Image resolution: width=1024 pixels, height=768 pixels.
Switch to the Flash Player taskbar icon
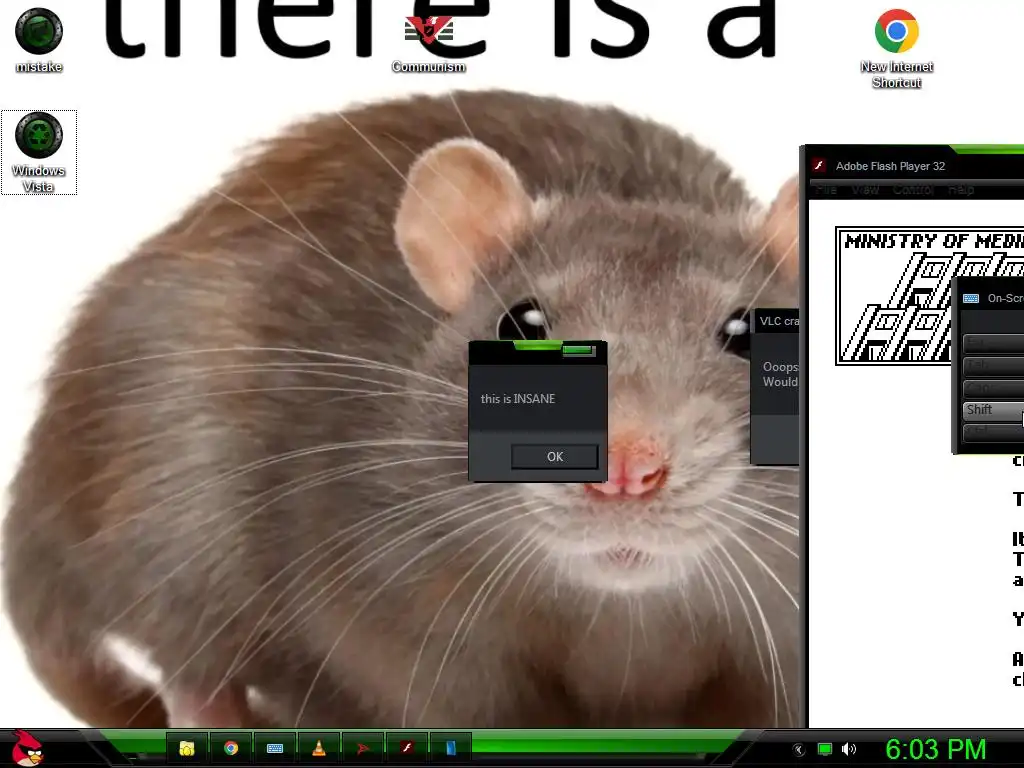pyautogui.click(x=406, y=748)
